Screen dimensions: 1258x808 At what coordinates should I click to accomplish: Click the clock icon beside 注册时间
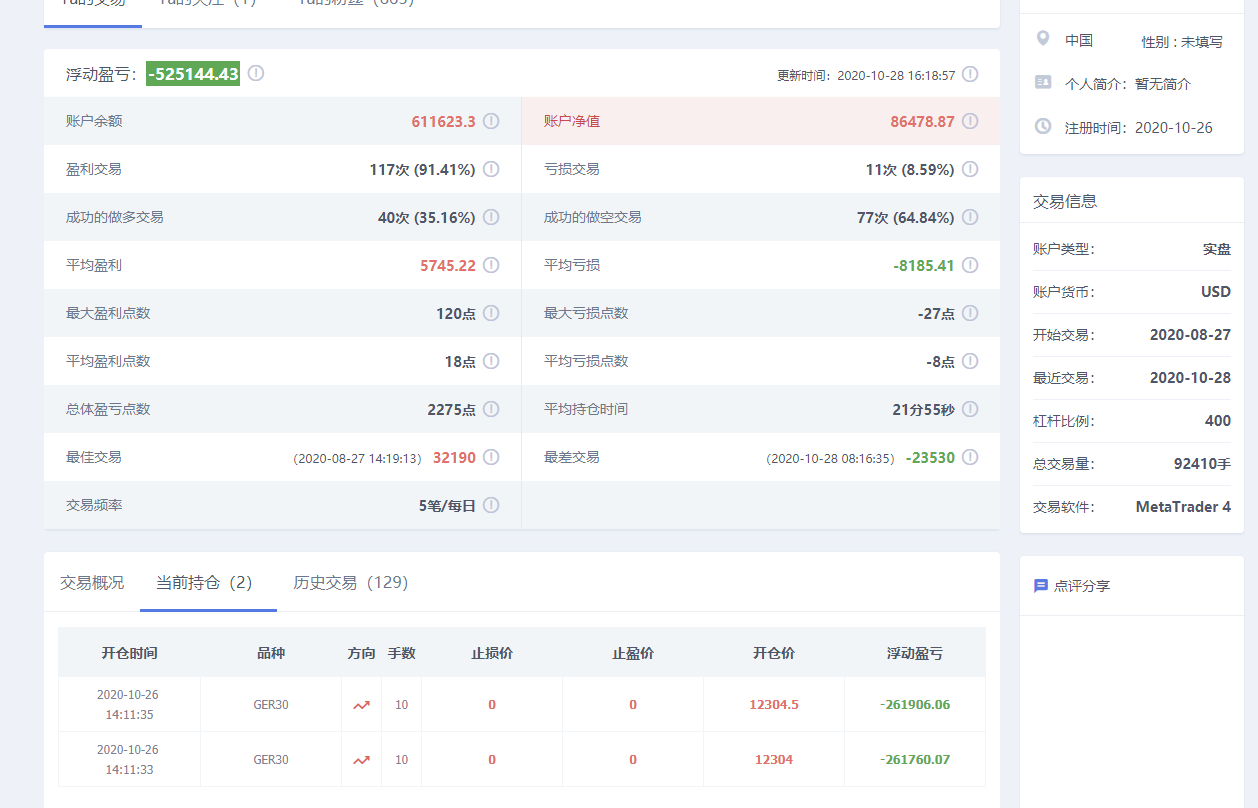click(x=1043, y=126)
